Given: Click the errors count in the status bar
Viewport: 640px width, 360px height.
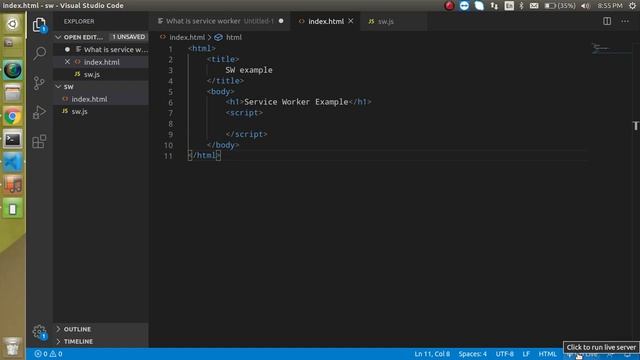Looking at the screenshot, I should pos(41,354).
